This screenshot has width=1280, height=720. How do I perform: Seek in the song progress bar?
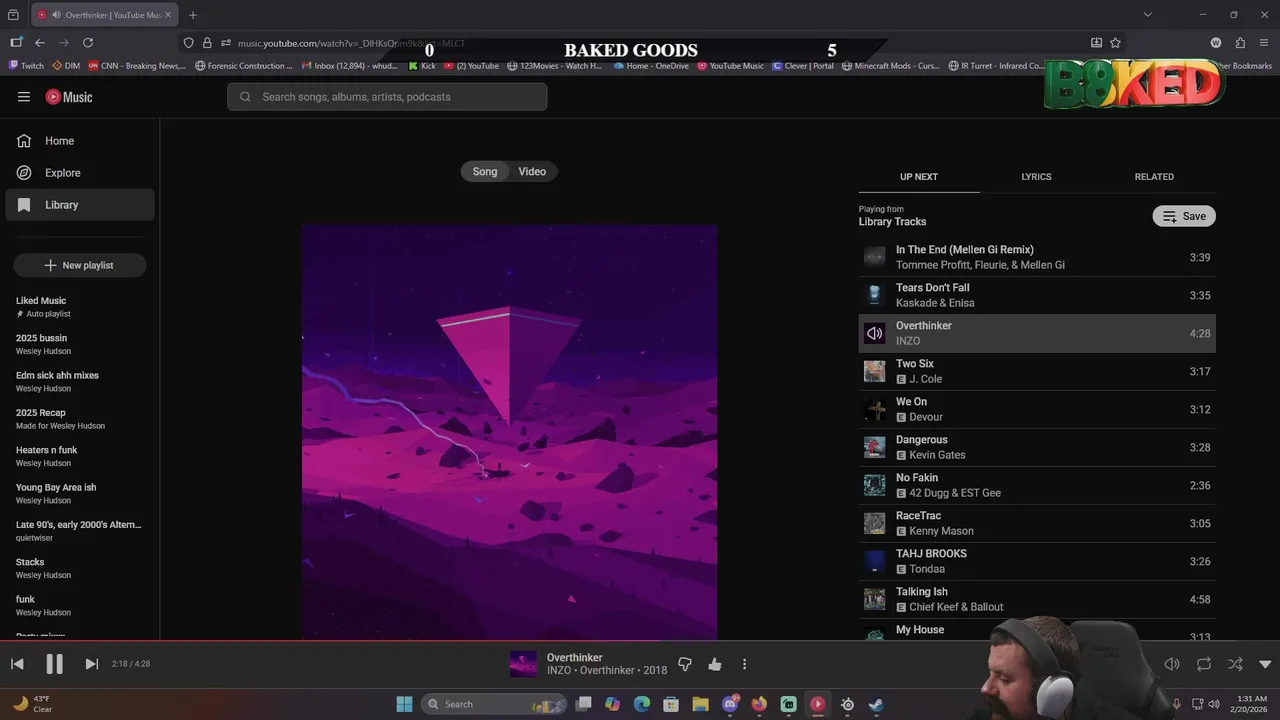[640, 641]
